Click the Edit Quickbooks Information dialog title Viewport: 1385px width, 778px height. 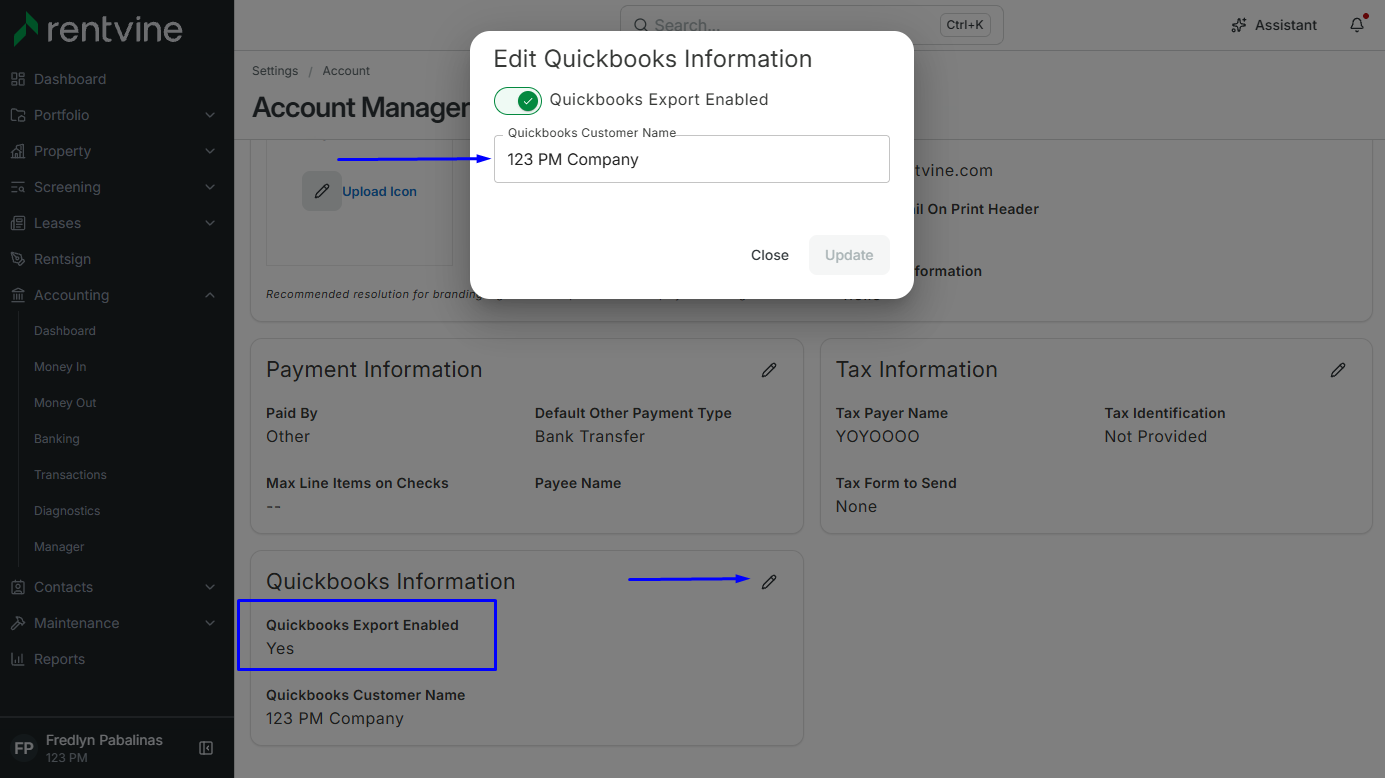click(x=653, y=59)
